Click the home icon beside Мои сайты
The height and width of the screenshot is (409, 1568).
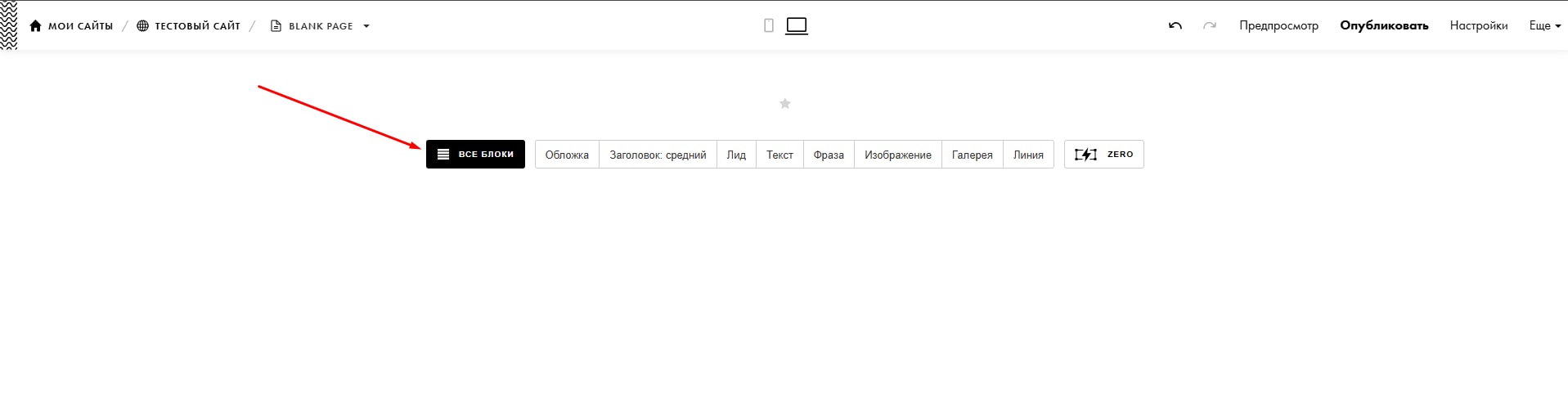click(x=35, y=26)
